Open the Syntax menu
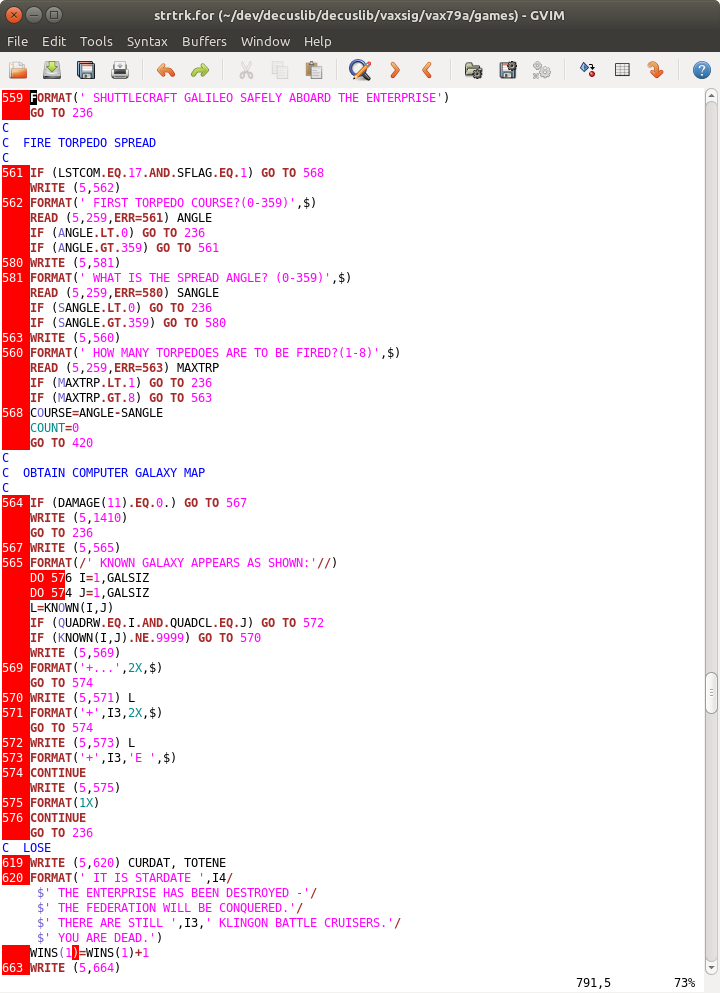720x993 pixels. (x=147, y=41)
